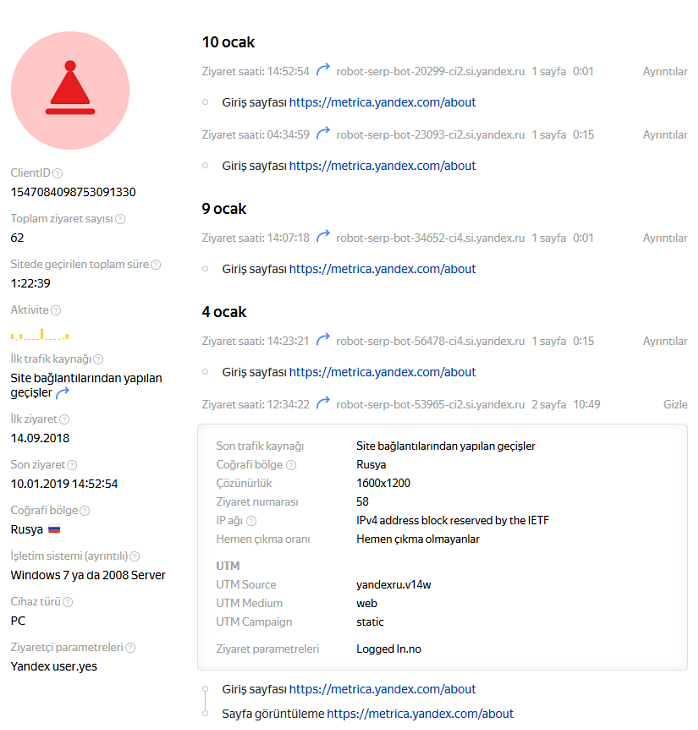
Task: Click referral arrow for 12:34:22 visit
Action: 323,403
